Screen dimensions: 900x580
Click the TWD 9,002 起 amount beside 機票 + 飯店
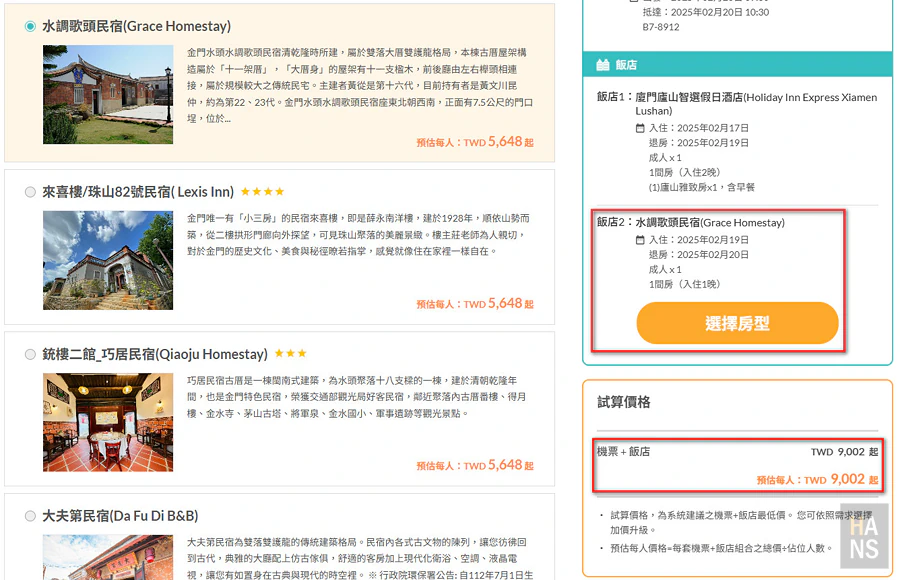click(x=844, y=452)
